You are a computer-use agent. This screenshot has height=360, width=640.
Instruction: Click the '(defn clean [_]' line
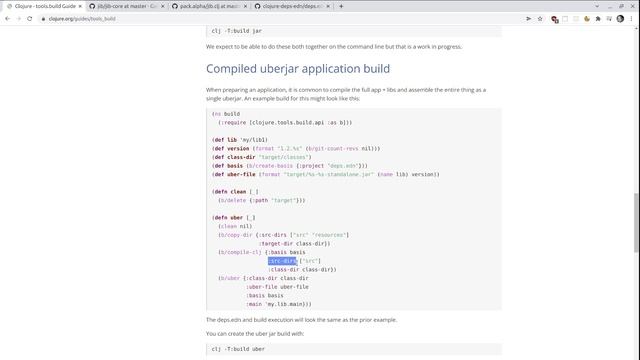(235, 192)
